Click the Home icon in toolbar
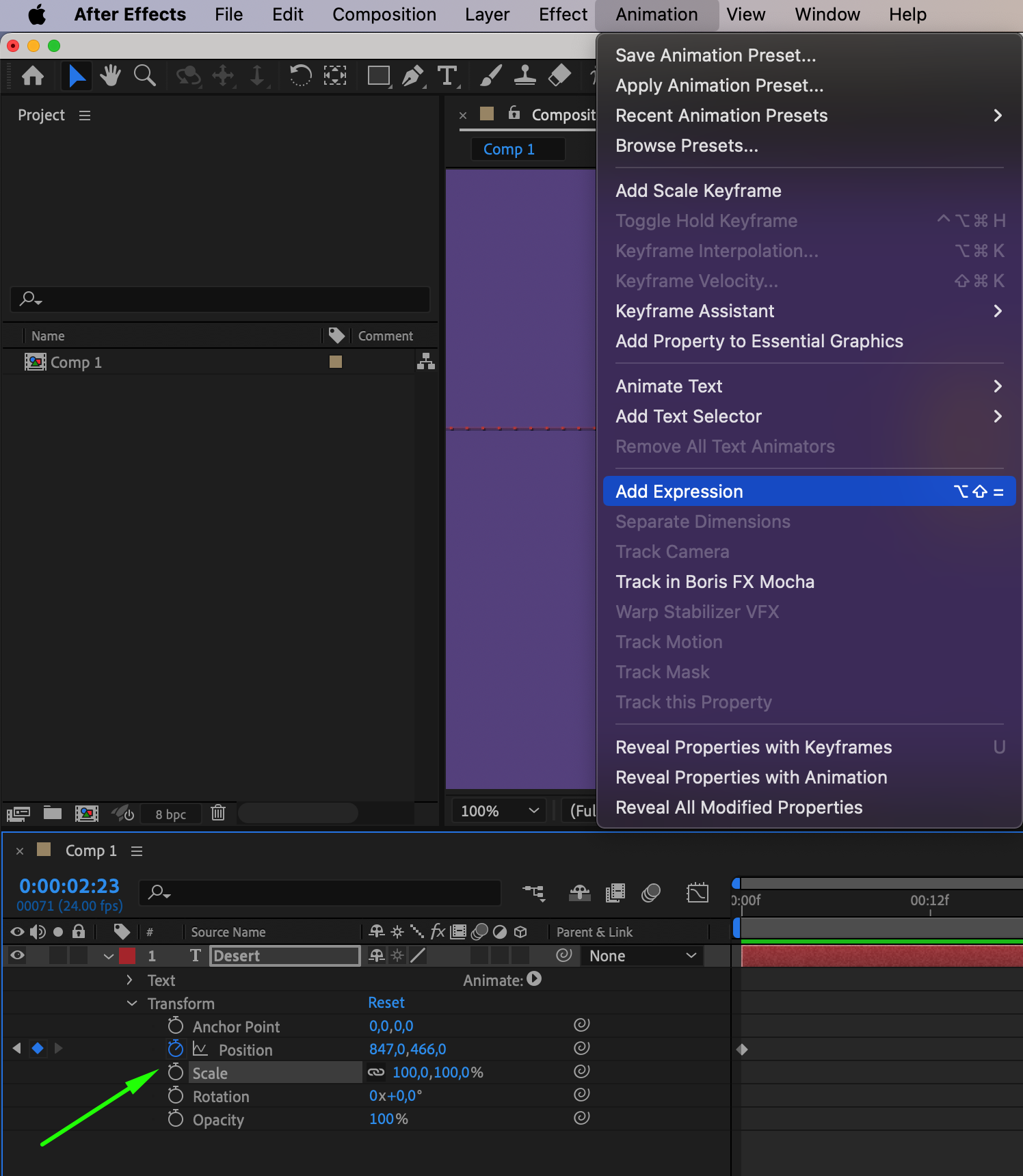 pos(33,75)
